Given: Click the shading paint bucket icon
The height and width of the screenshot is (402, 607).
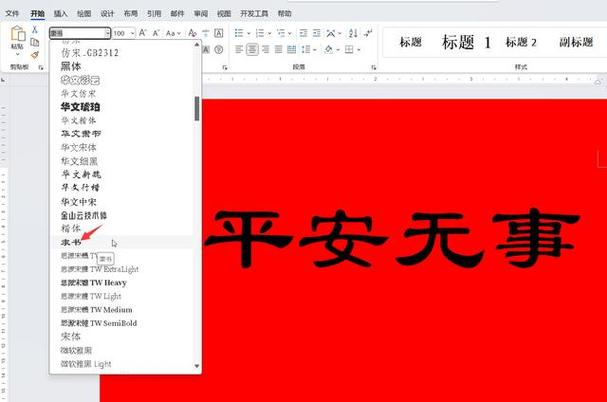Looking at the screenshot, I should tap(329, 50).
